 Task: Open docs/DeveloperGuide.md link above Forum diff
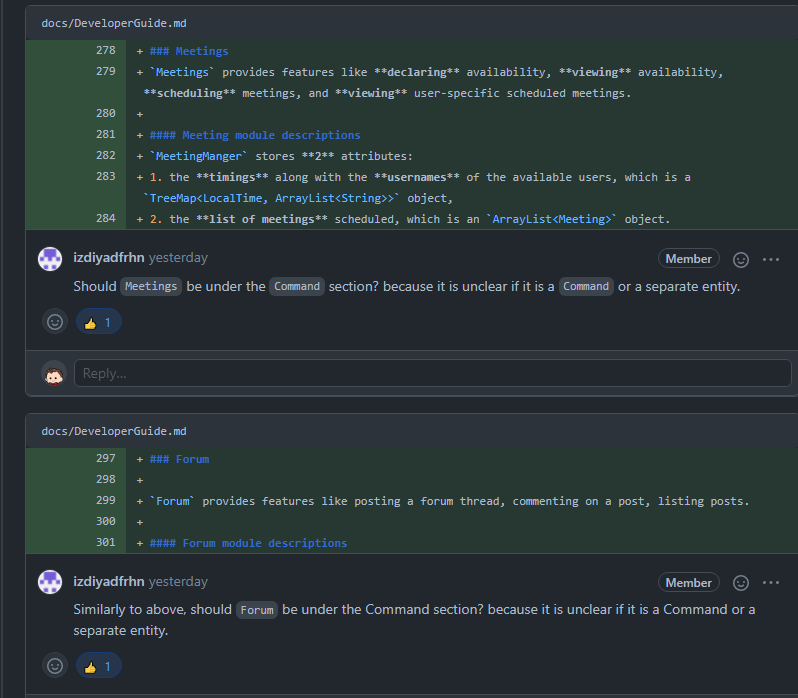(114, 431)
